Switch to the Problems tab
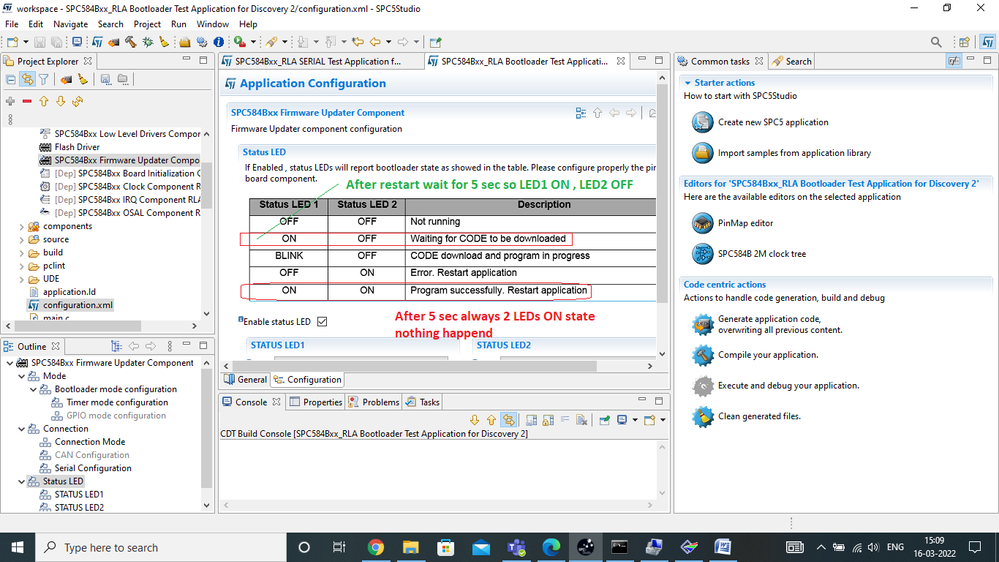 pyautogui.click(x=374, y=402)
